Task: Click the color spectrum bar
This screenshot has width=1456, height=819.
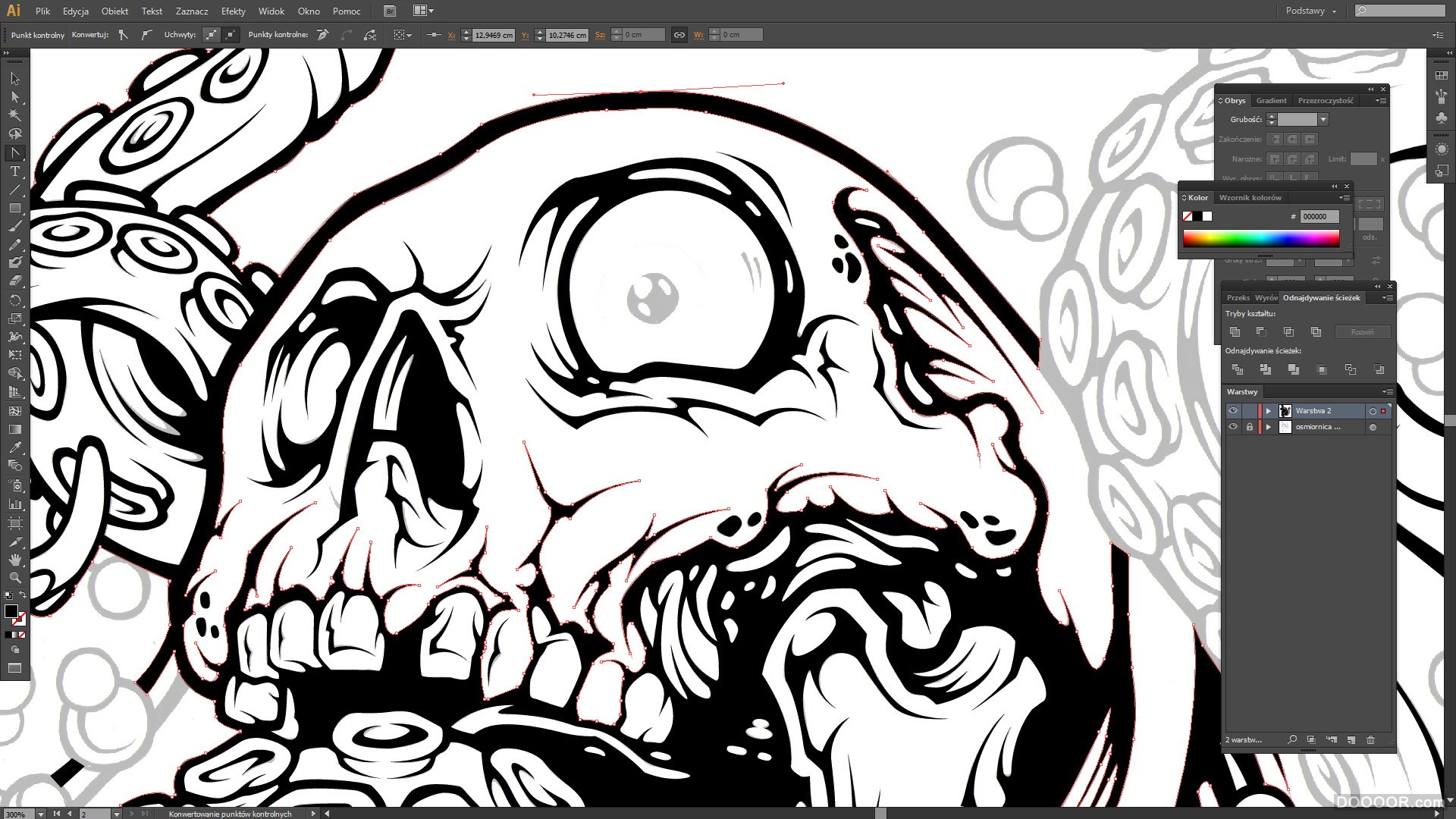Action: coord(1260,239)
